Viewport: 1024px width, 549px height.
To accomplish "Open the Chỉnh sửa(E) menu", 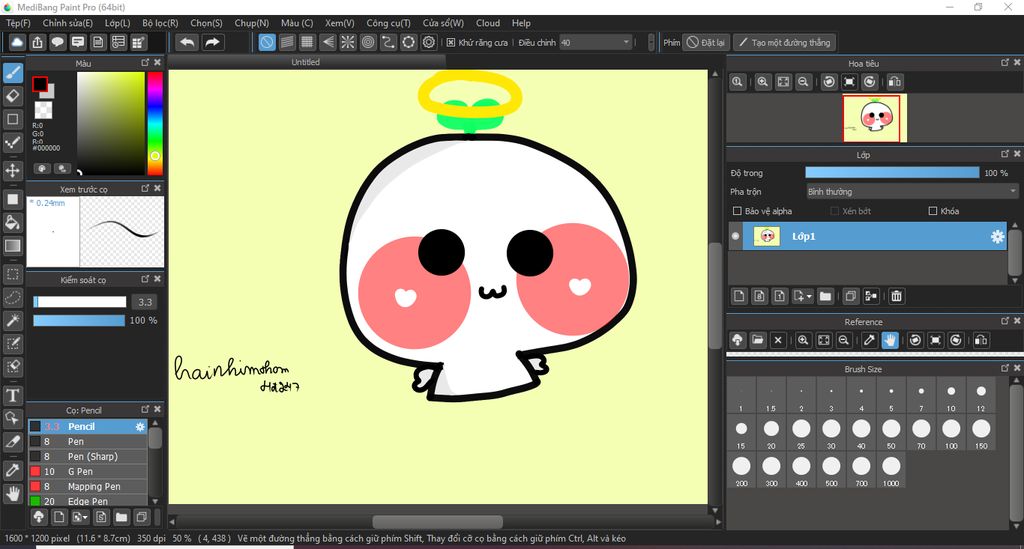I will tap(67, 23).
